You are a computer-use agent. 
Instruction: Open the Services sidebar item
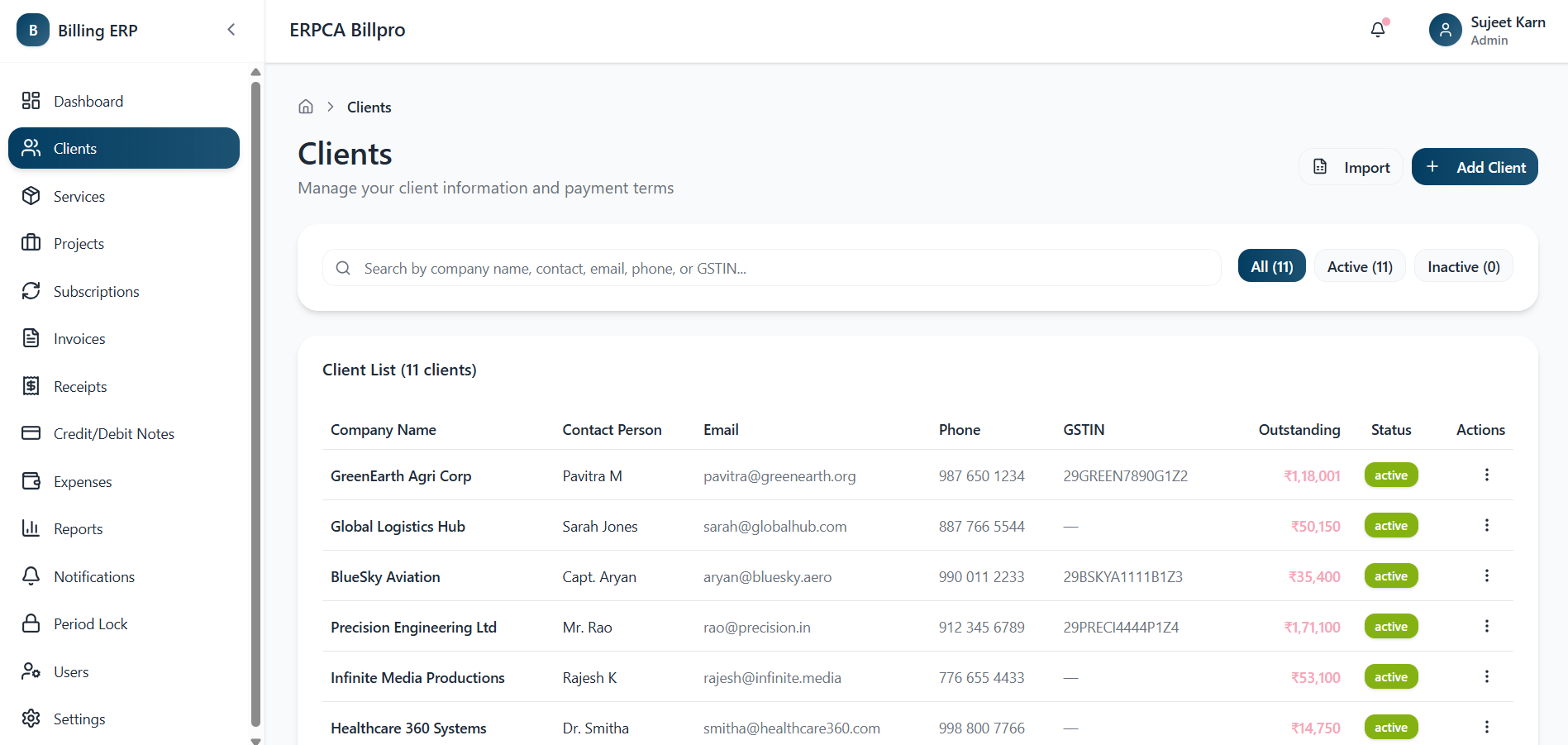click(79, 196)
